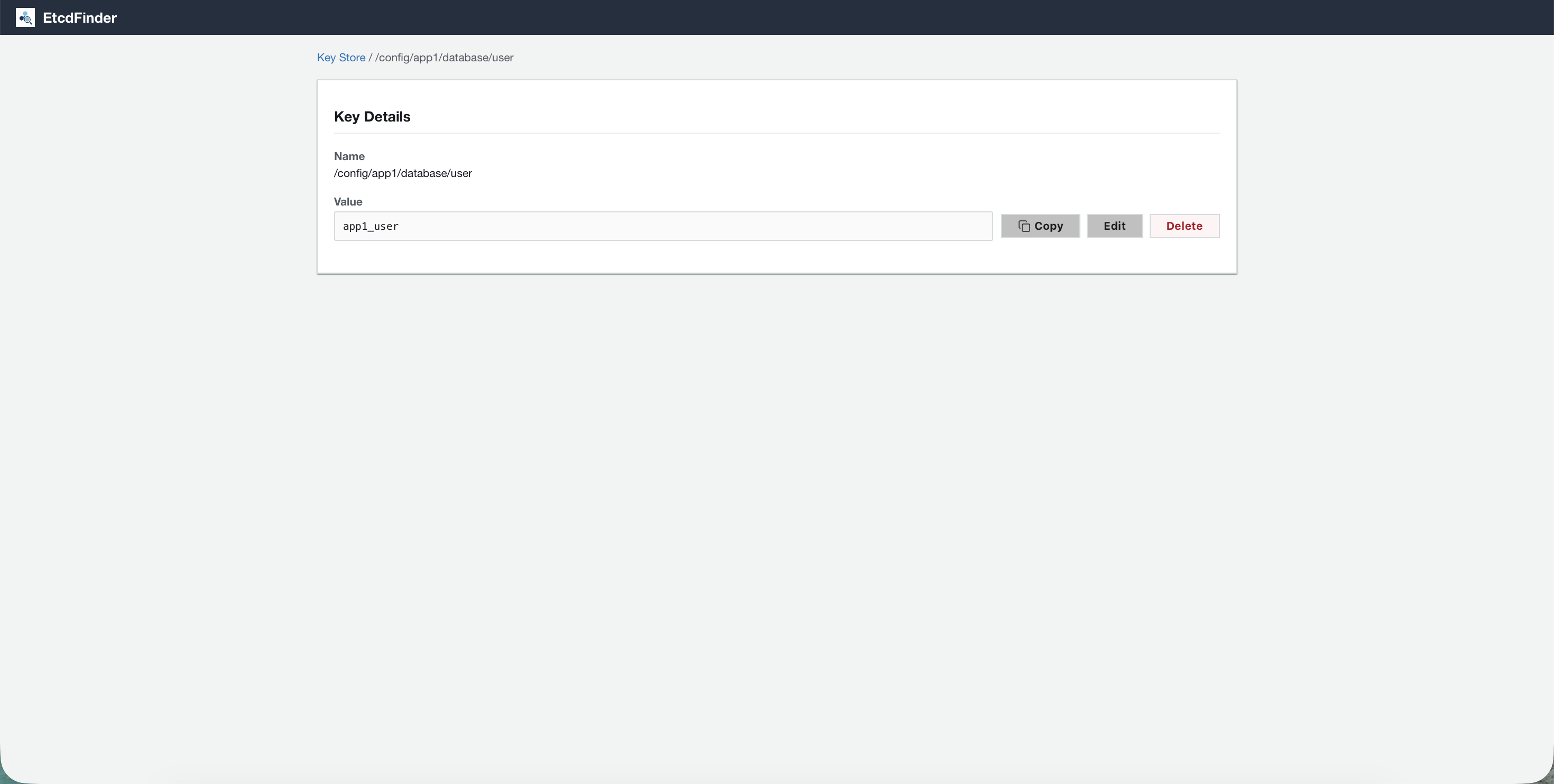This screenshot has width=1554, height=784.
Task: Click the /config/app1/database/user name text
Action: click(402, 173)
